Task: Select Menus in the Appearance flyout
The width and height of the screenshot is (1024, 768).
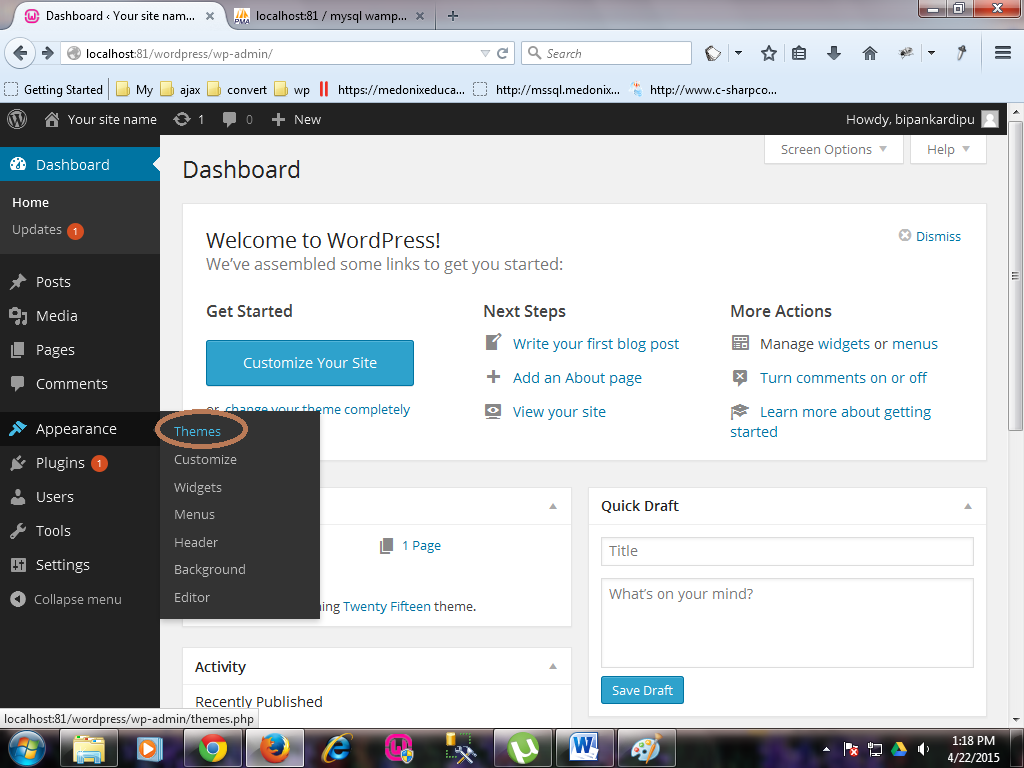Action: pyautogui.click(x=195, y=515)
